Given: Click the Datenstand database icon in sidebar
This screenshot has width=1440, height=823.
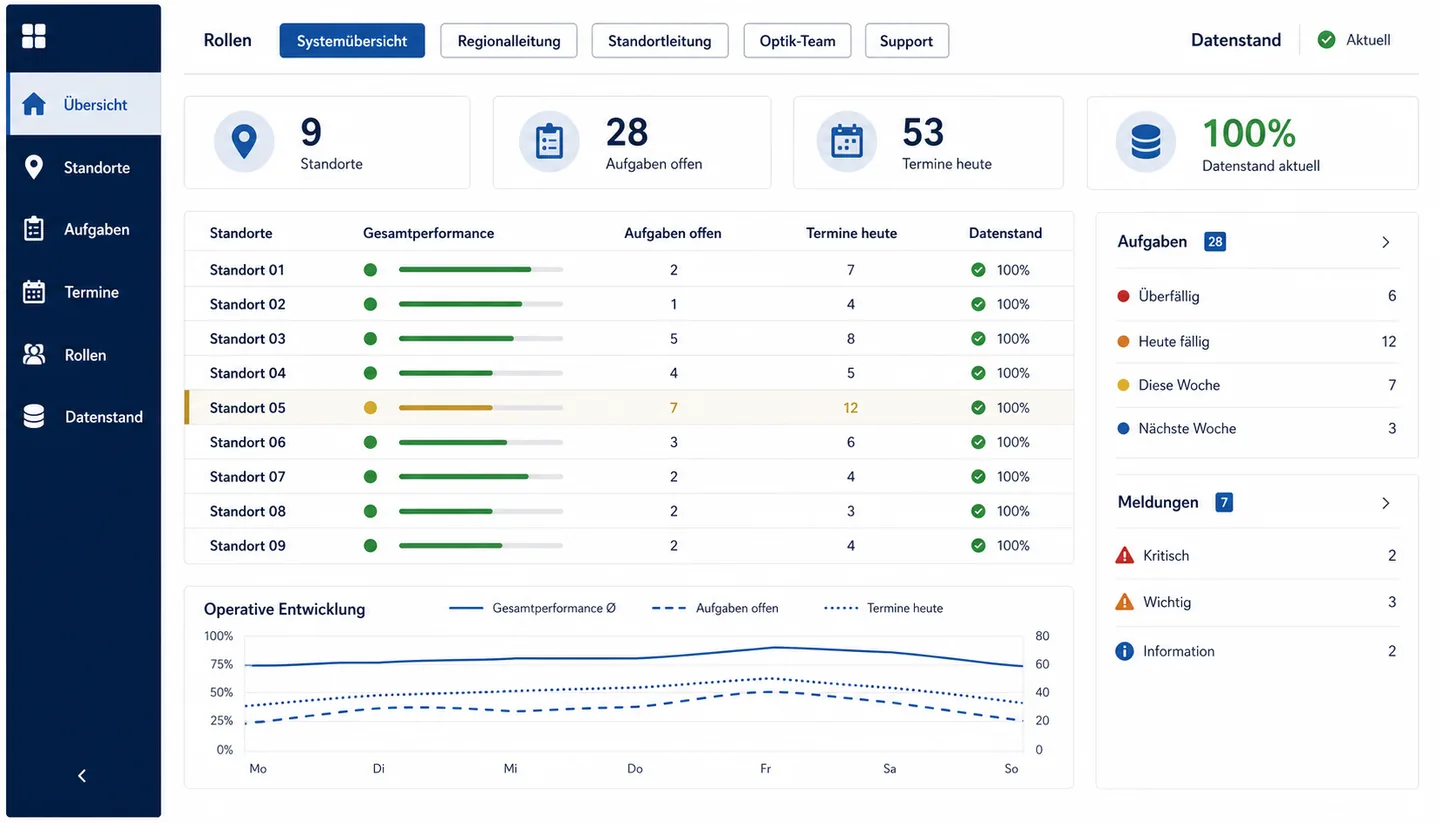Looking at the screenshot, I should coord(34,417).
